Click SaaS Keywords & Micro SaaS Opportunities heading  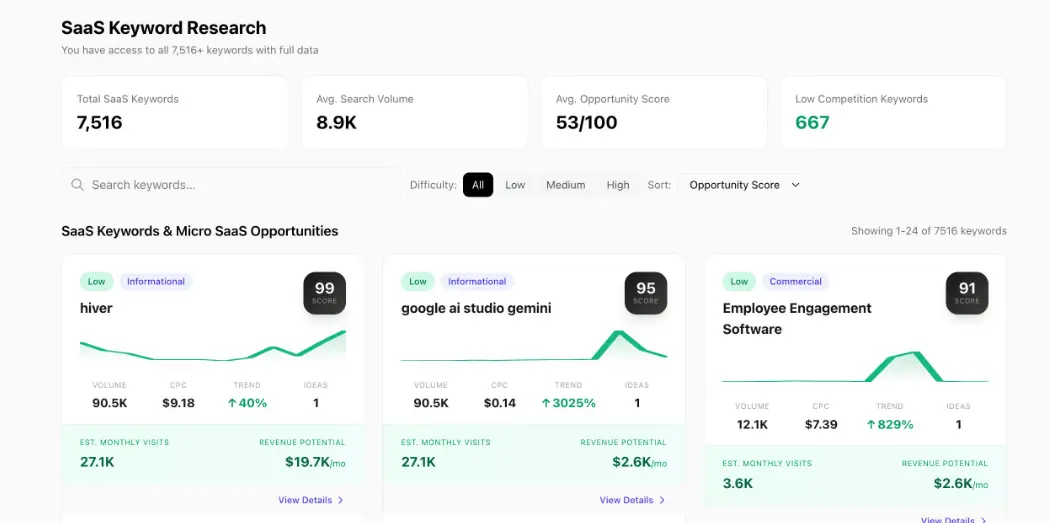pyautogui.click(x=200, y=231)
